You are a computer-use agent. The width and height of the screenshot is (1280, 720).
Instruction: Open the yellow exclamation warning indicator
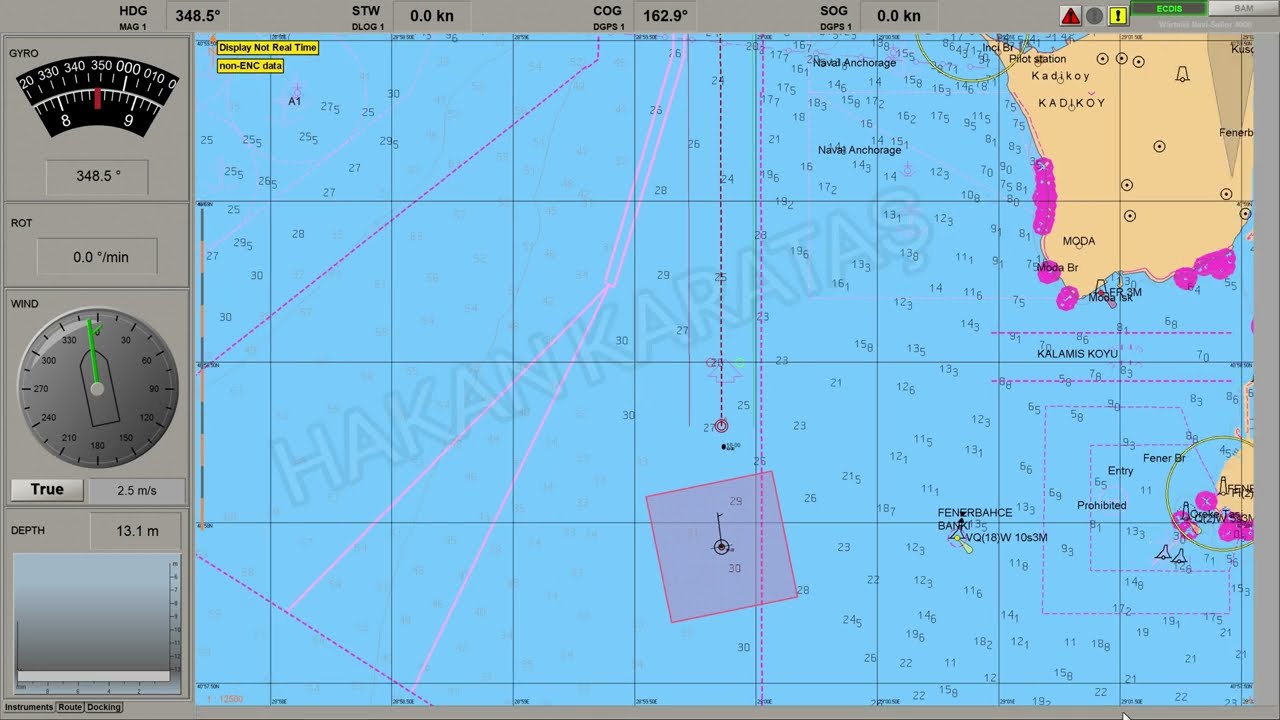click(1118, 16)
